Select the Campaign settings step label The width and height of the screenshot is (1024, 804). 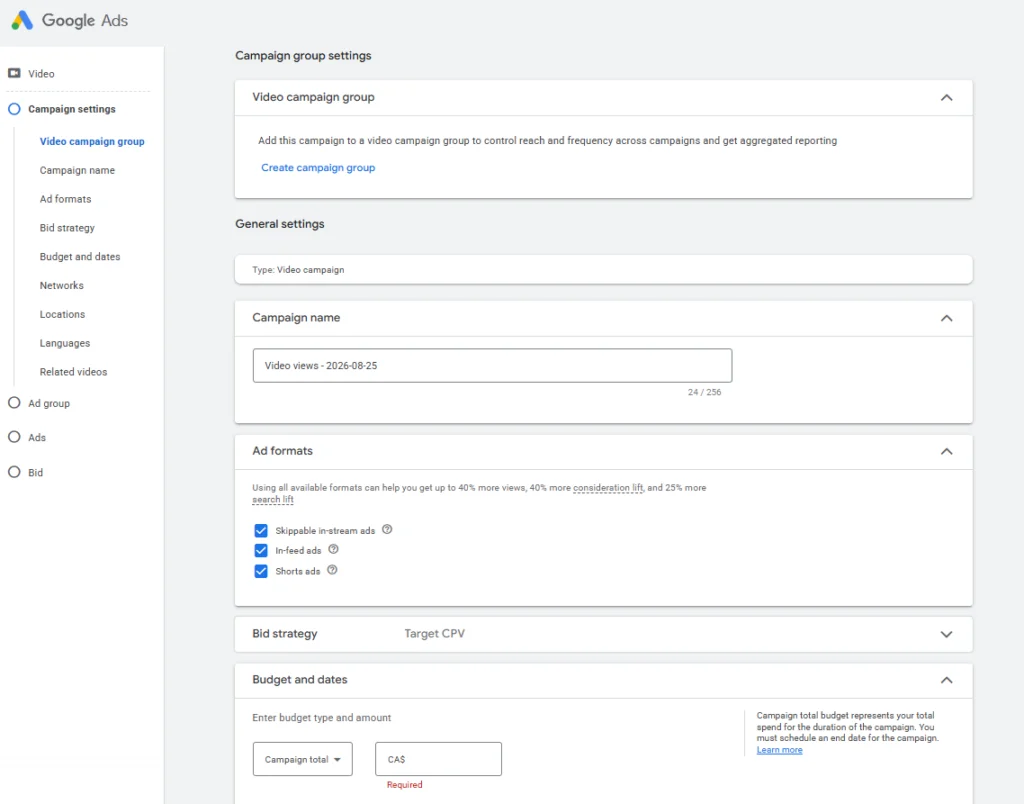click(x=72, y=109)
